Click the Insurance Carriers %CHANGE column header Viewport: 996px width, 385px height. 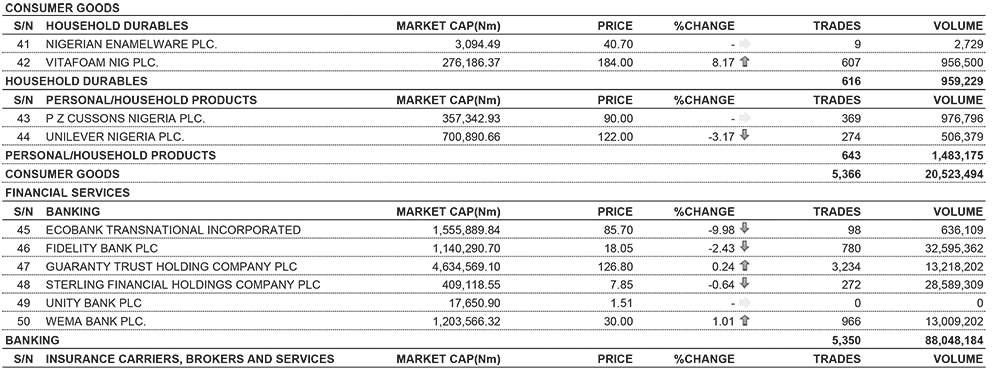click(704, 359)
